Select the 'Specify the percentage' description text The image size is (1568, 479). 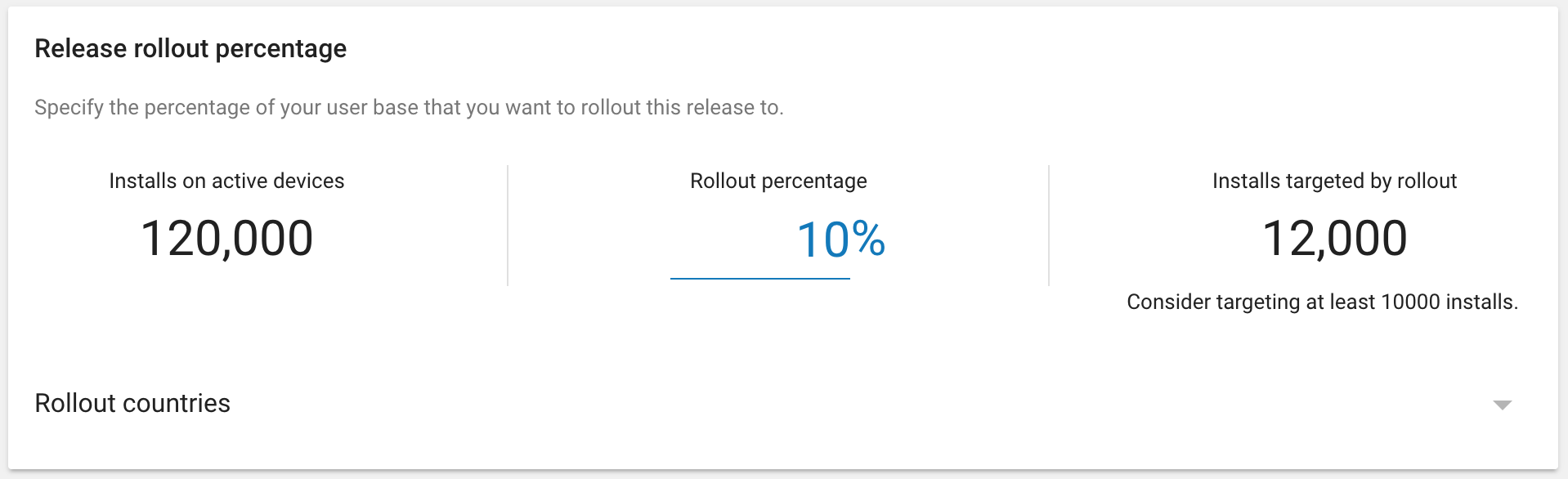tap(409, 108)
